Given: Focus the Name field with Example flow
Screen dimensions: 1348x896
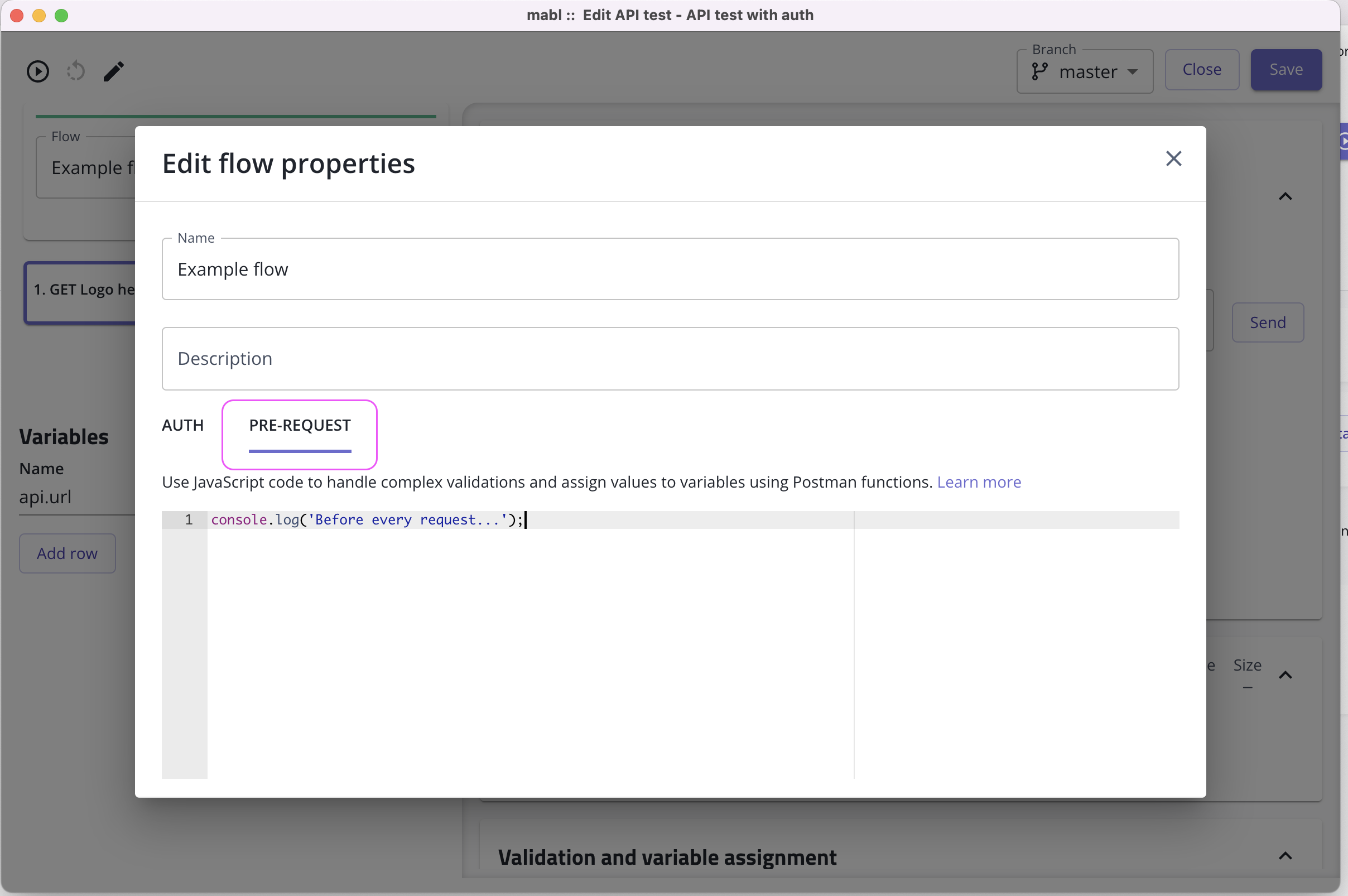Looking at the screenshot, I should 670,269.
